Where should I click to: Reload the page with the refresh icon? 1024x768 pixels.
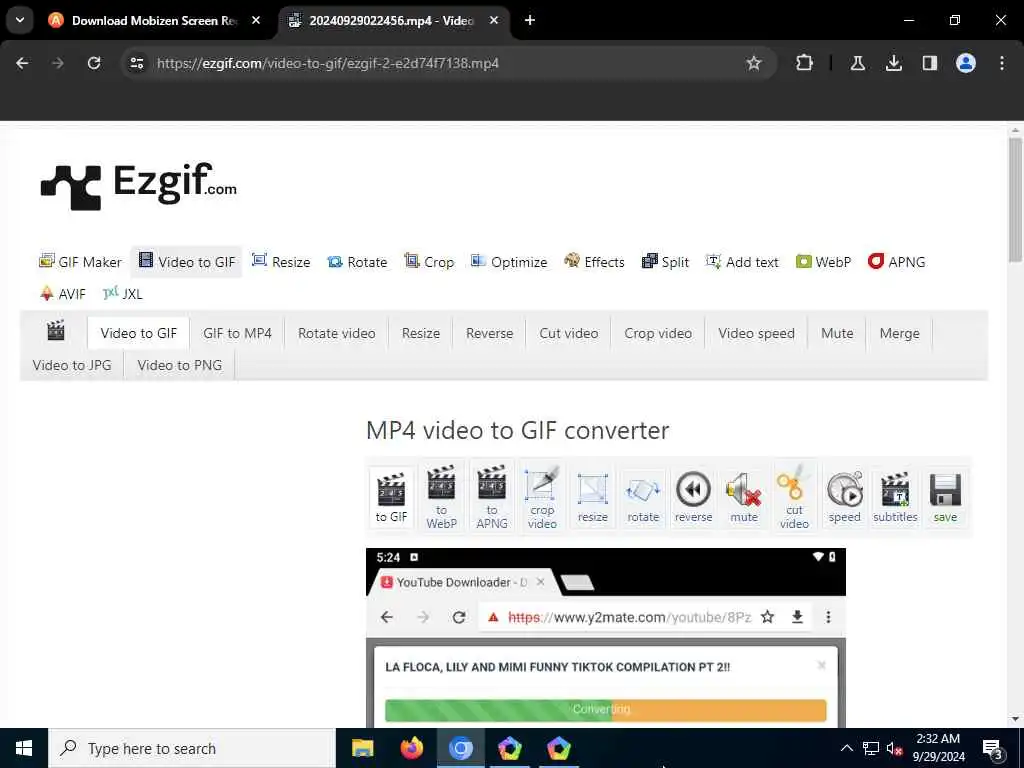tap(94, 63)
